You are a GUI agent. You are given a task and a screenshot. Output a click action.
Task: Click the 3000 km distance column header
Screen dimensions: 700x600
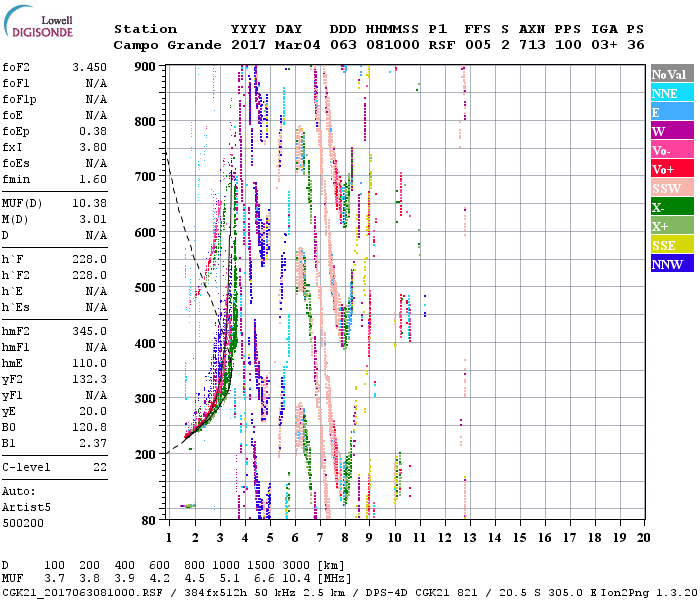[296, 565]
